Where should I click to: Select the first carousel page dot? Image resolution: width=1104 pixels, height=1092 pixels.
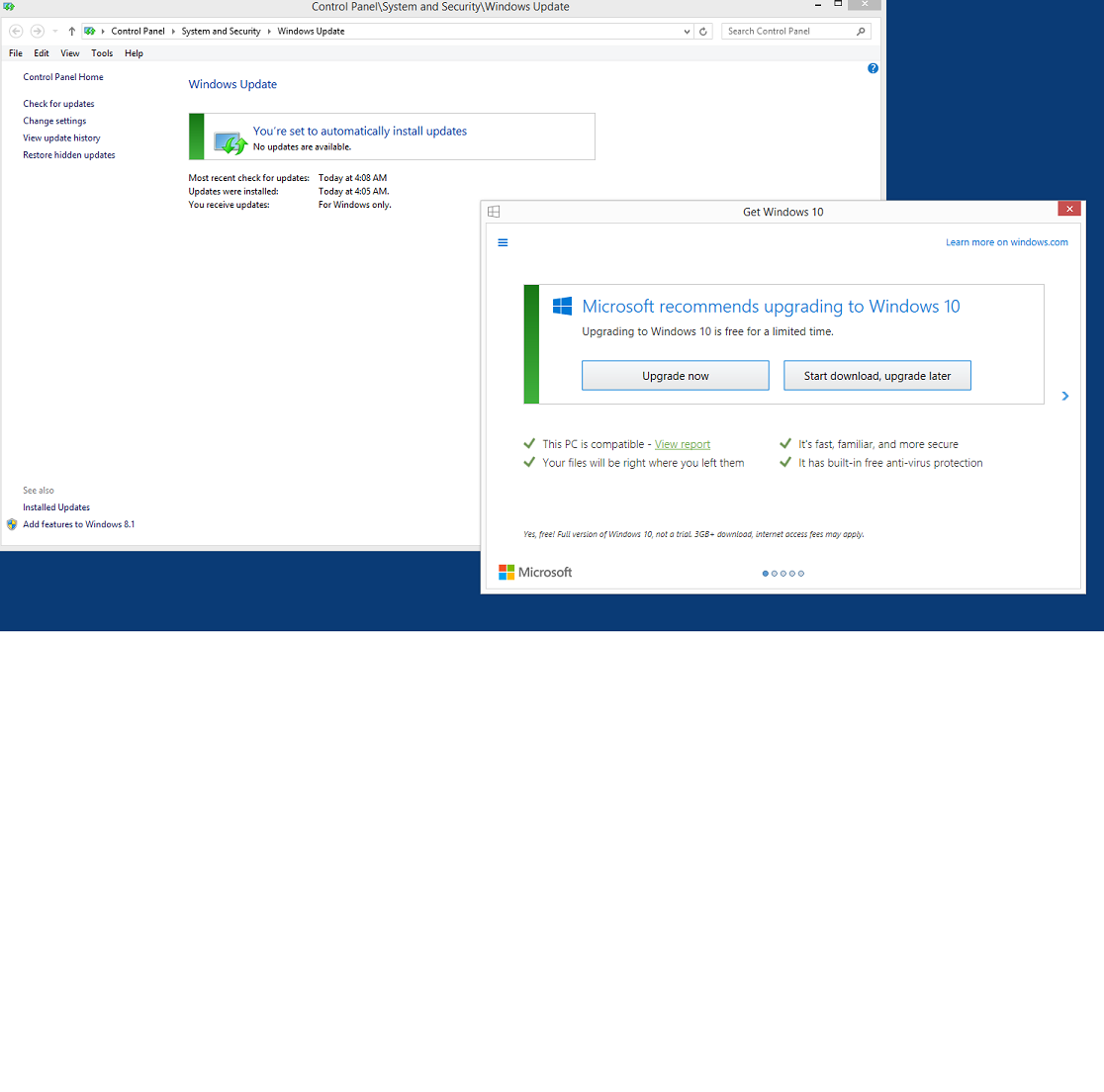click(x=766, y=573)
